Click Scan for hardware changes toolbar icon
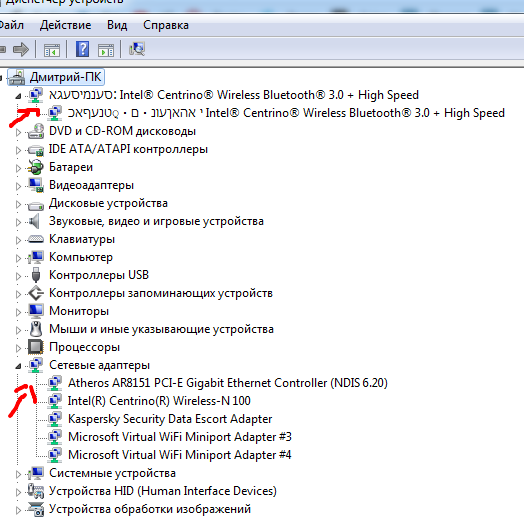 click(x=137, y=49)
